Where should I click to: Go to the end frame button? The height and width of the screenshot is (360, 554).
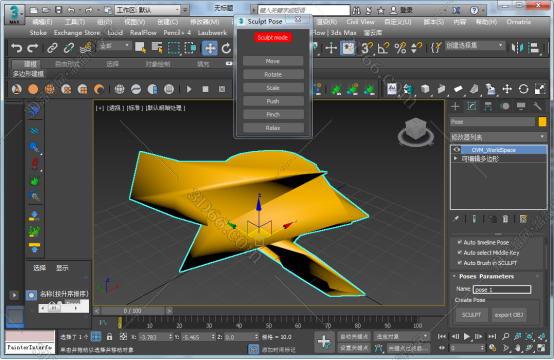492,337
